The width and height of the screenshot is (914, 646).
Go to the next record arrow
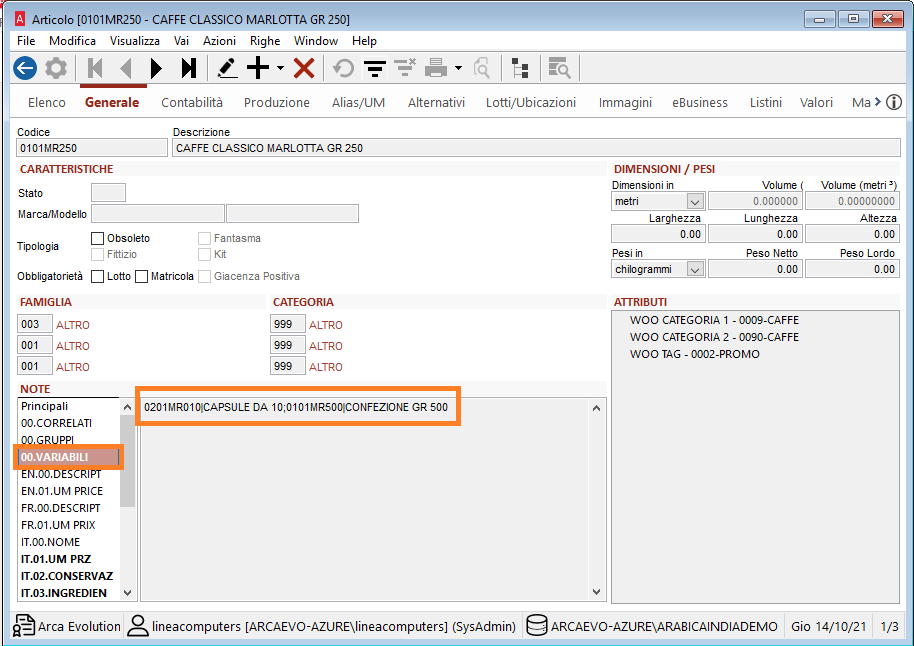click(x=156, y=68)
